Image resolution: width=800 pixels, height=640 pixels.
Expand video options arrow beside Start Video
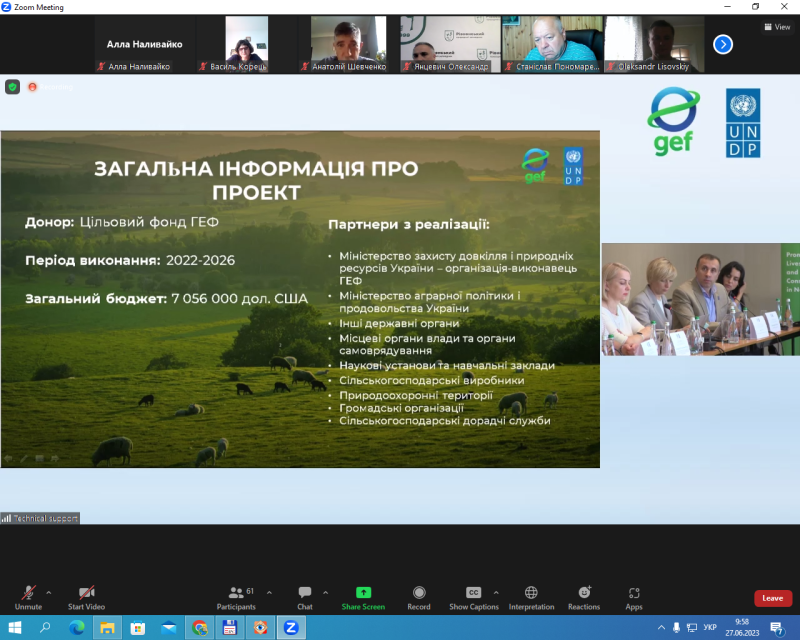[x=108, y=591]
